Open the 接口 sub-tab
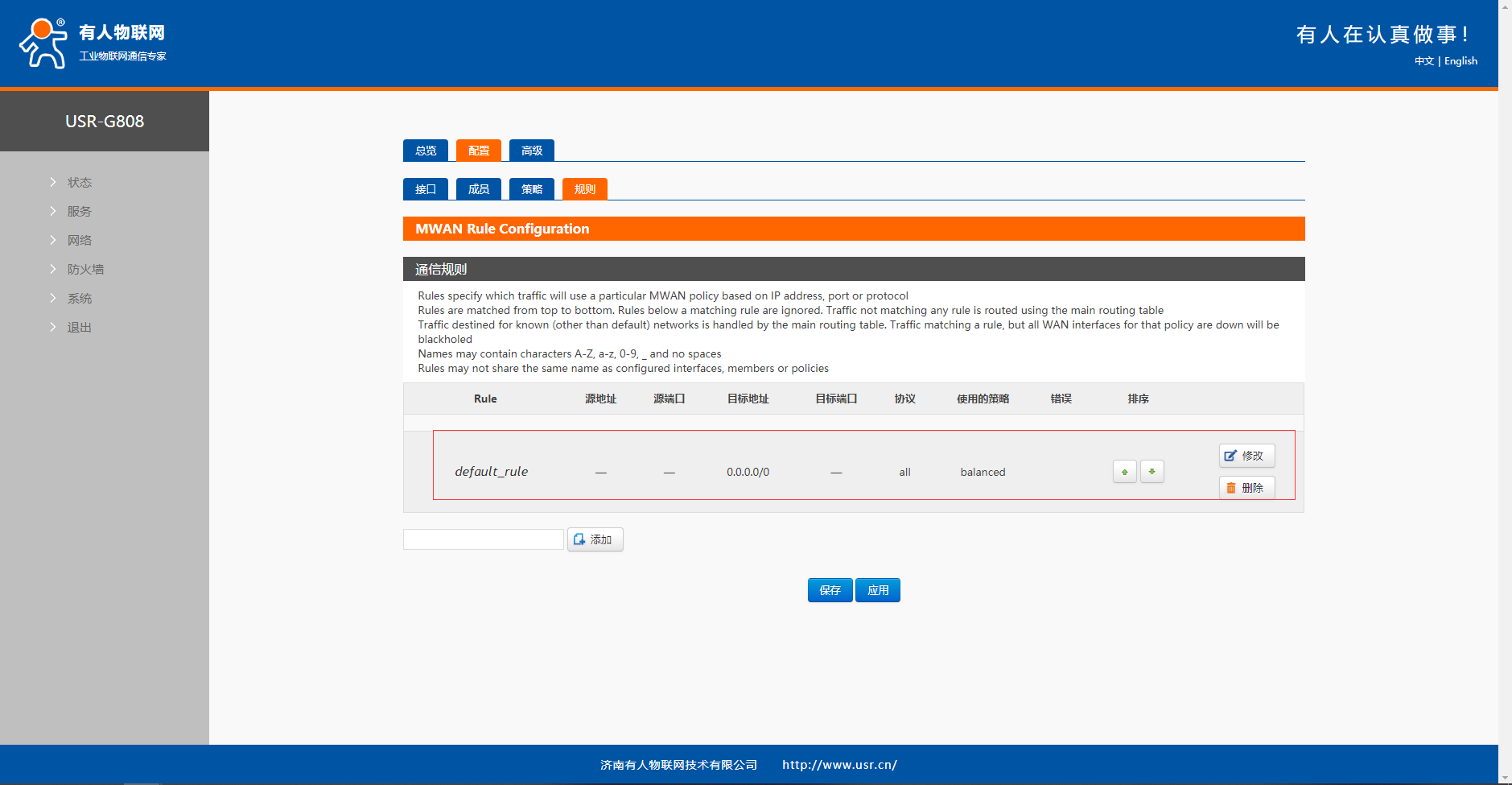This screenshot has height=785, width=1512. [425, 189]
